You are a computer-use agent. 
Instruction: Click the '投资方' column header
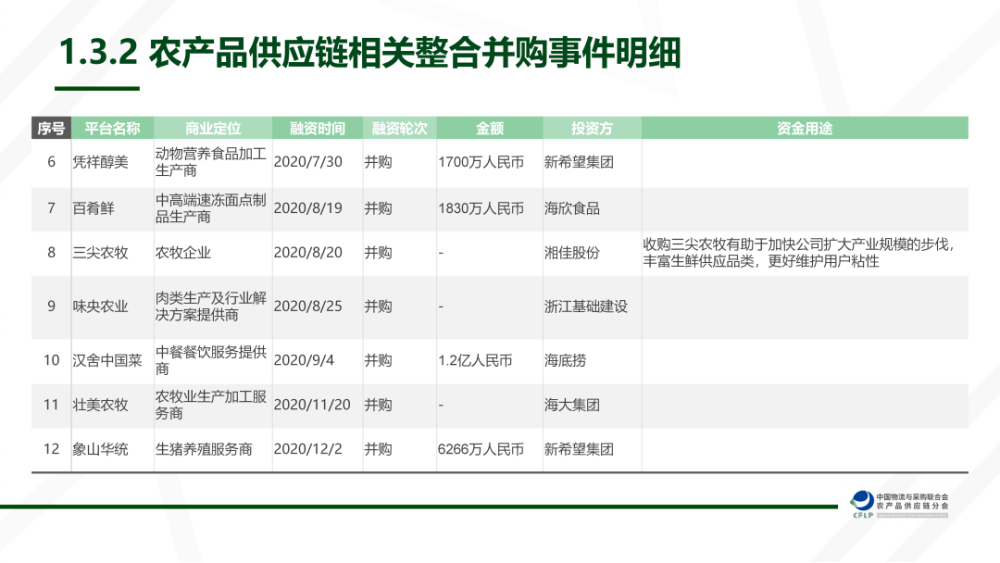[592, 128]
